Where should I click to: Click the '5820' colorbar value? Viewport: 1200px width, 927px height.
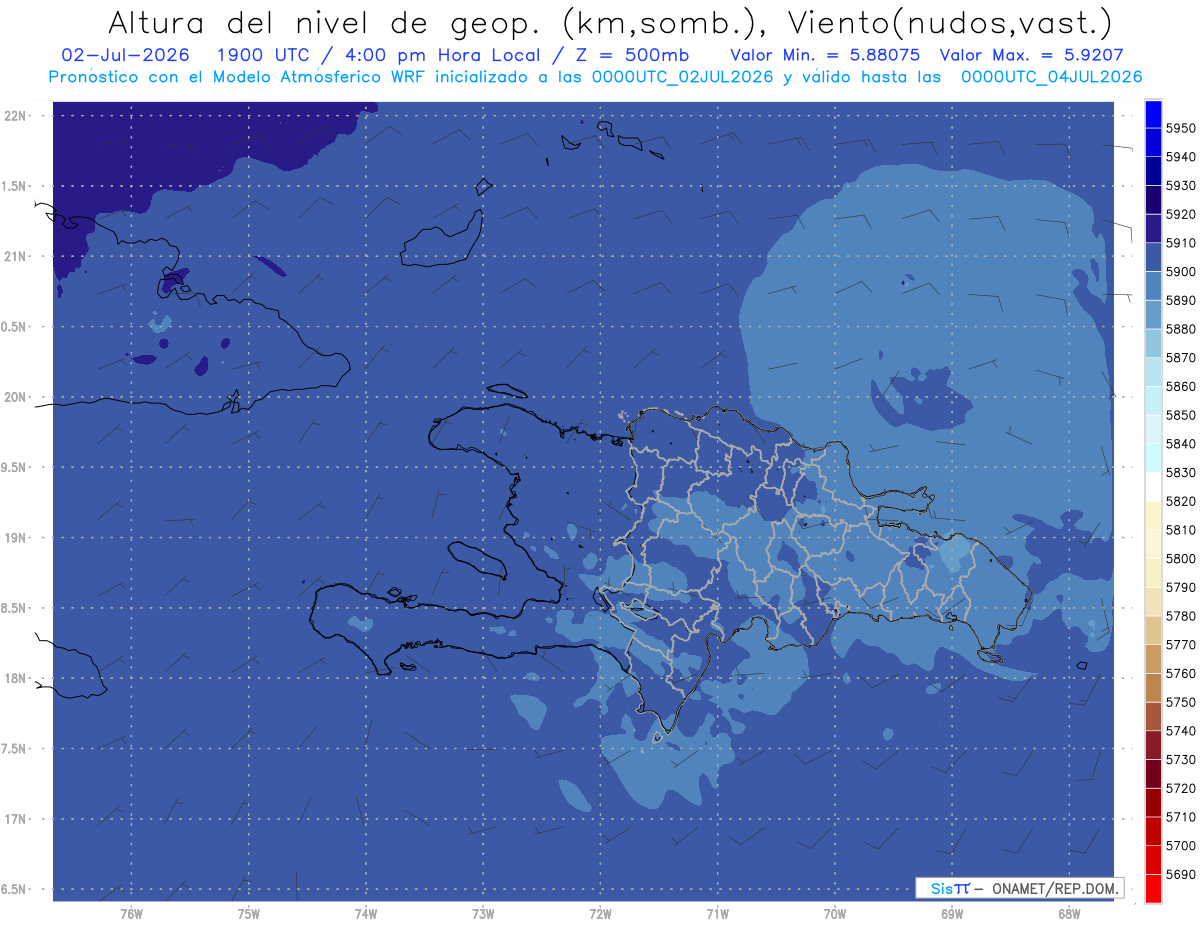[x=1180, y=500]
